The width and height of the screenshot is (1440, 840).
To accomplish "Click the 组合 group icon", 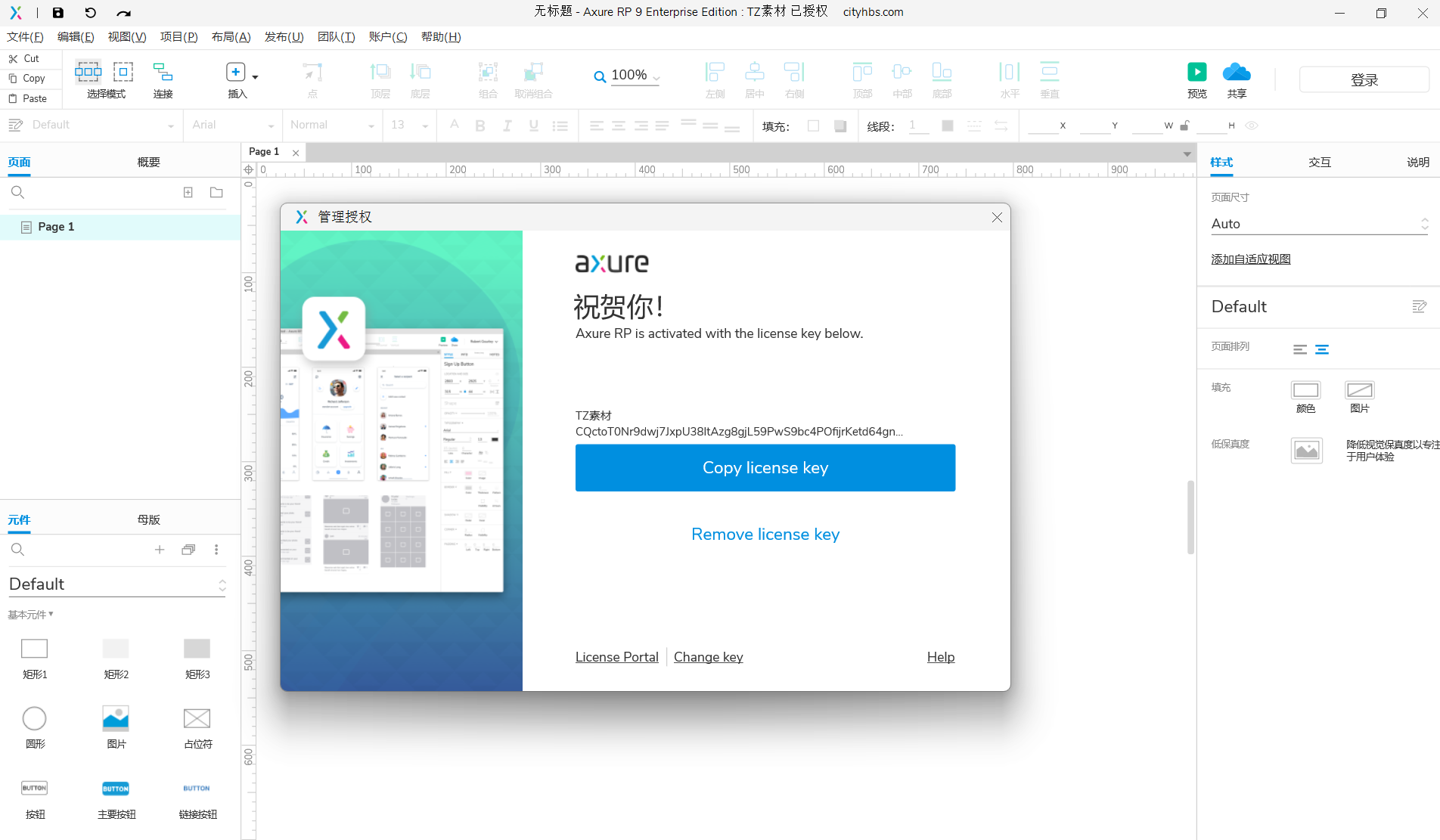I will tap(488, 72).
